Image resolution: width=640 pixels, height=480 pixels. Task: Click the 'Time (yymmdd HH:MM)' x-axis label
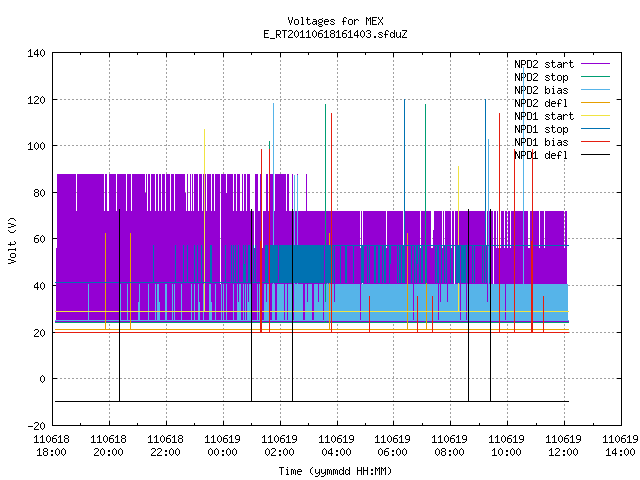336,471
